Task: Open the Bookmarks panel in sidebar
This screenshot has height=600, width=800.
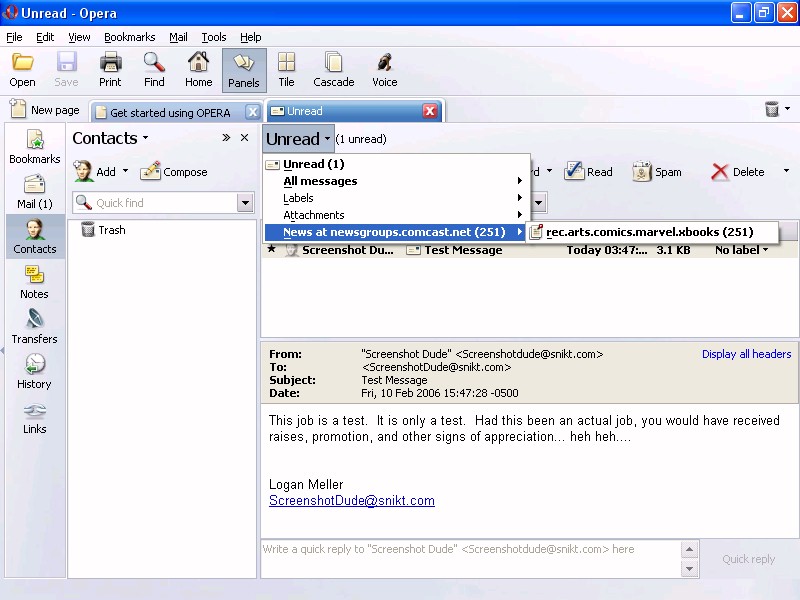Action: [34, 147]
